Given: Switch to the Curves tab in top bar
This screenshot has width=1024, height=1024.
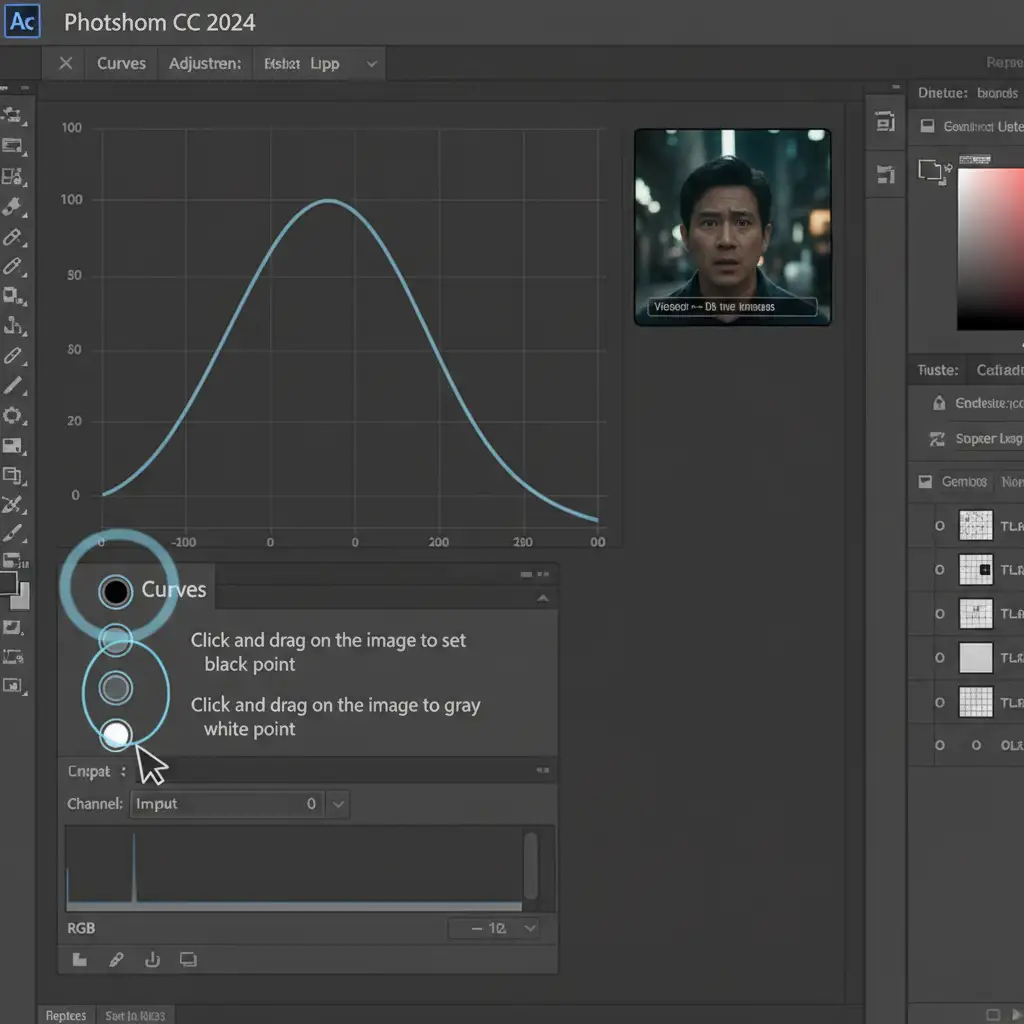Looking at the screenshot, I should 121,64.
